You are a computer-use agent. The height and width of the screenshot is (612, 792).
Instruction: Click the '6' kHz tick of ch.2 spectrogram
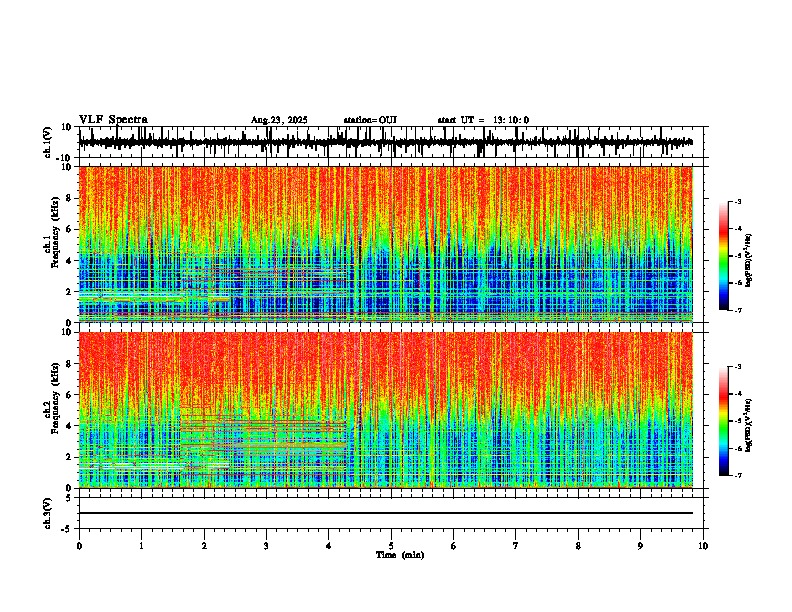[70, 394]
